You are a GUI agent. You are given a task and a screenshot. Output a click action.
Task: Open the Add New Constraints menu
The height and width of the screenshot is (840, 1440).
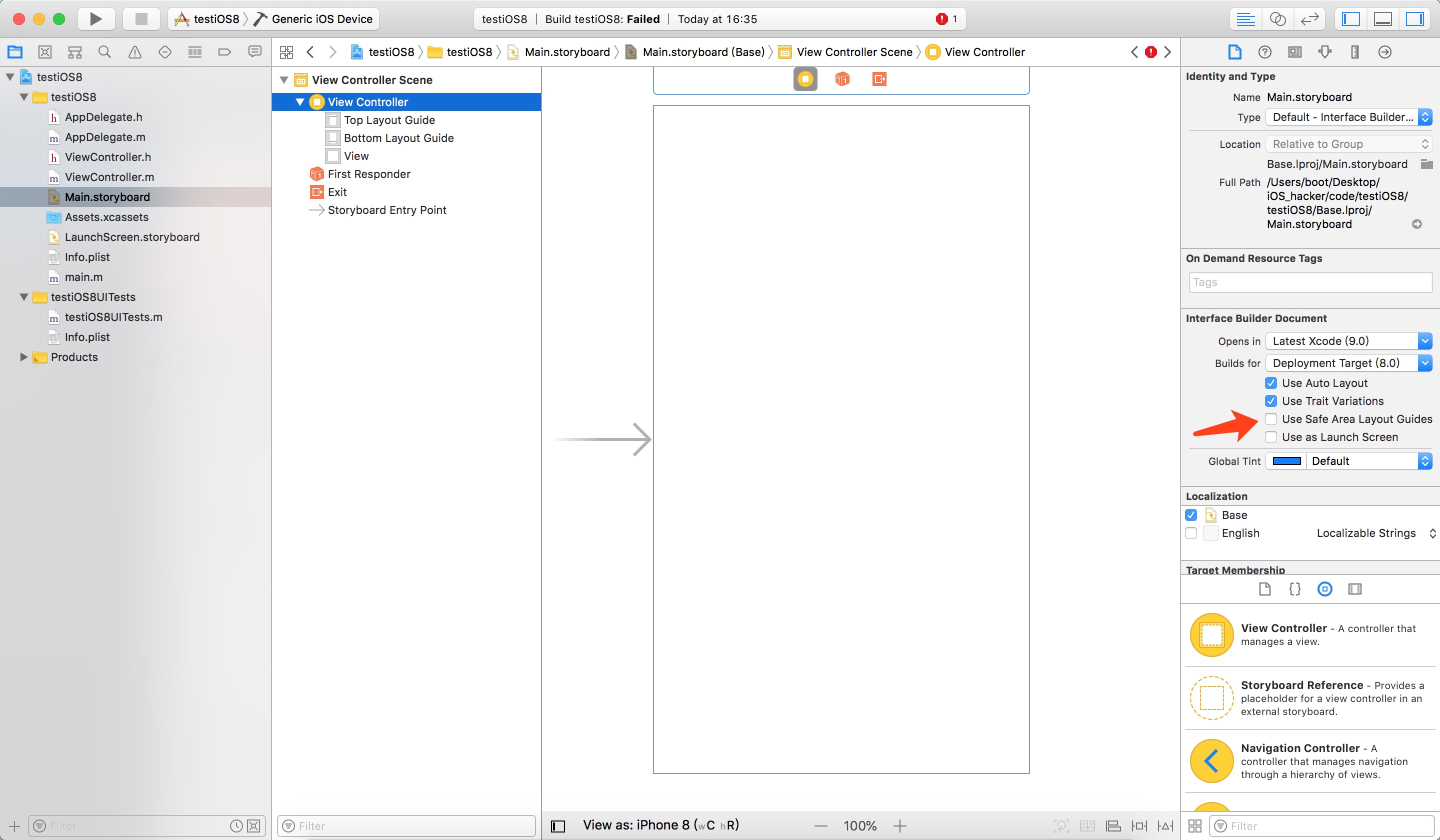tap(1139, 825)
